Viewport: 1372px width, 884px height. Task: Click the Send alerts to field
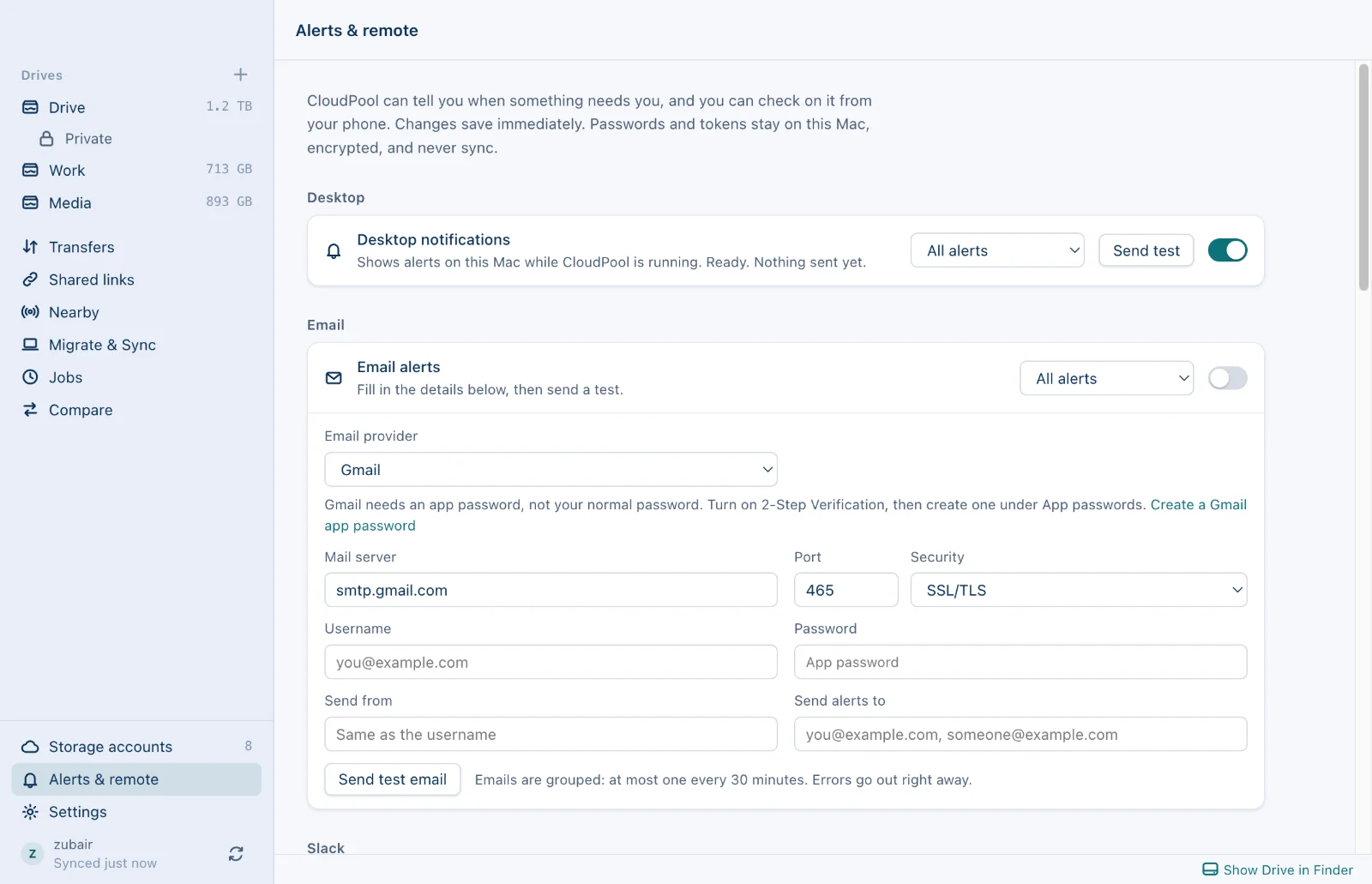pos(1020,734)
